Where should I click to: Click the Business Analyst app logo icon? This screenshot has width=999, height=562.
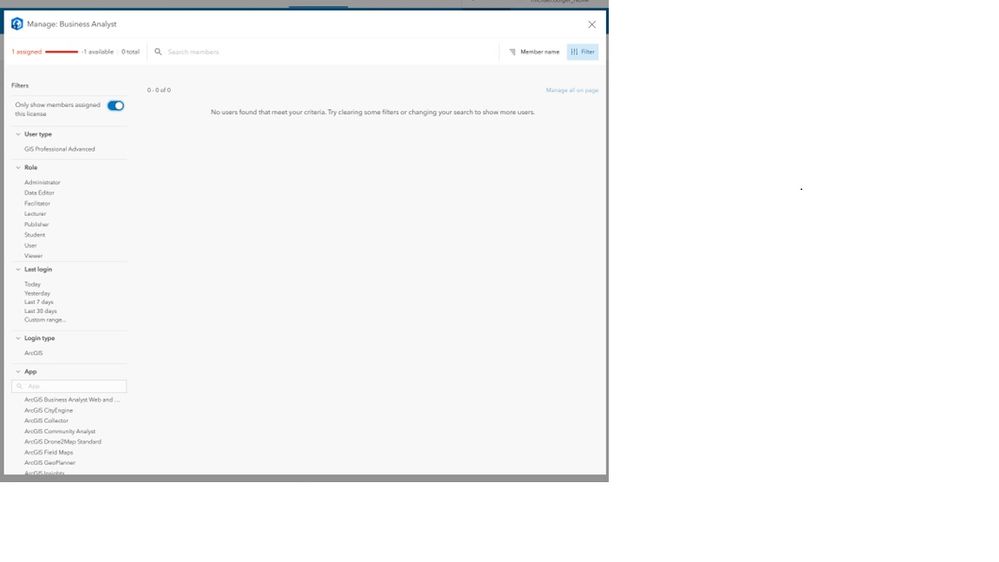(x=17, y=24)
